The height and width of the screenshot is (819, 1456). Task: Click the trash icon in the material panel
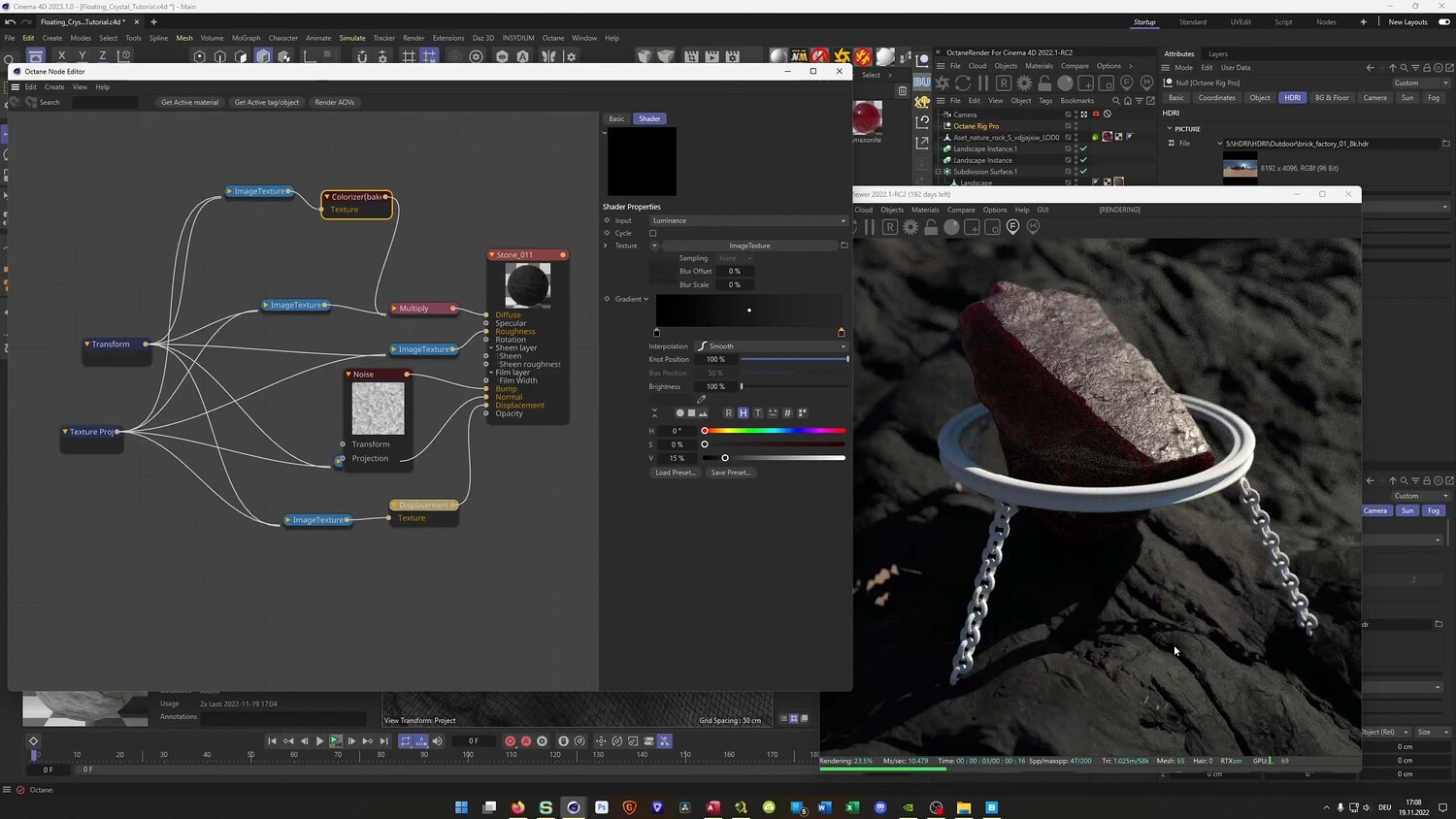902,91
